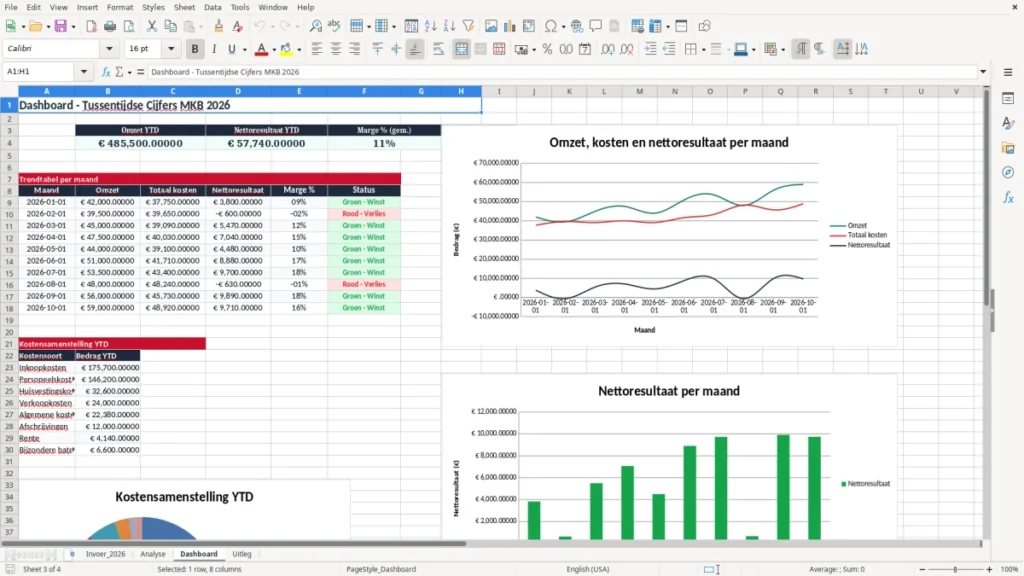Click the zoom slider

[955, 569]
